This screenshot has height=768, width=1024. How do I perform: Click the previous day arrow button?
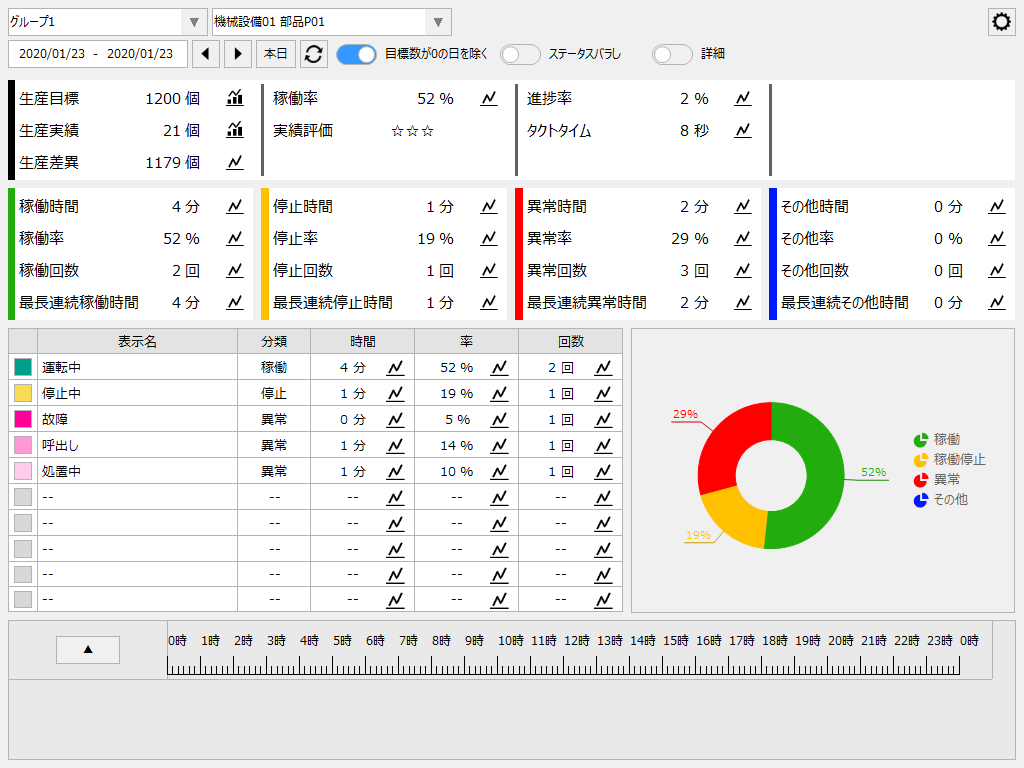207,54
